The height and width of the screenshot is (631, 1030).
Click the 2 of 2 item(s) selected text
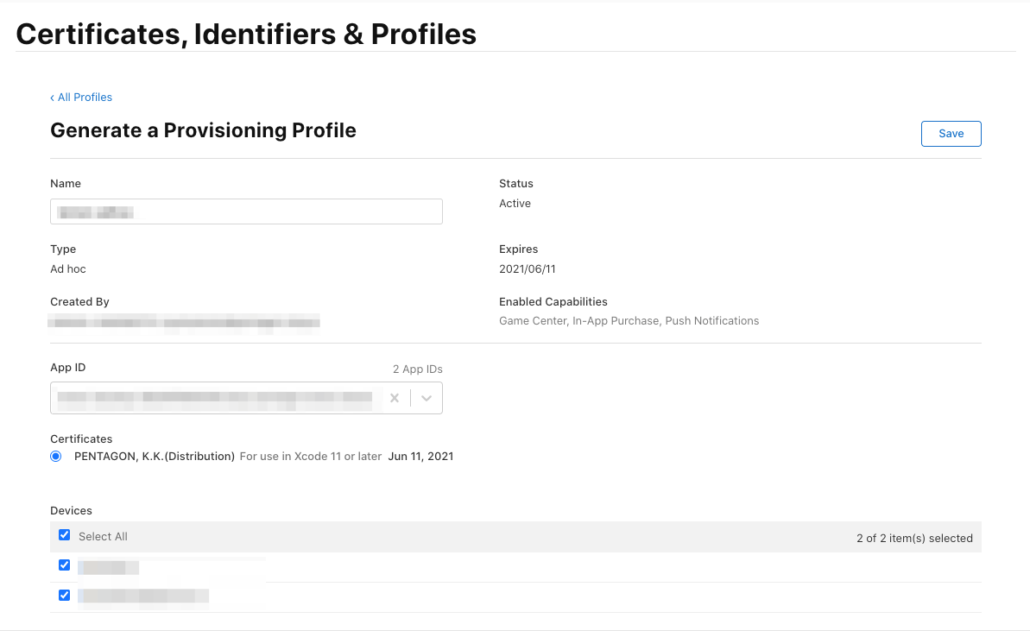coord(914,538)
